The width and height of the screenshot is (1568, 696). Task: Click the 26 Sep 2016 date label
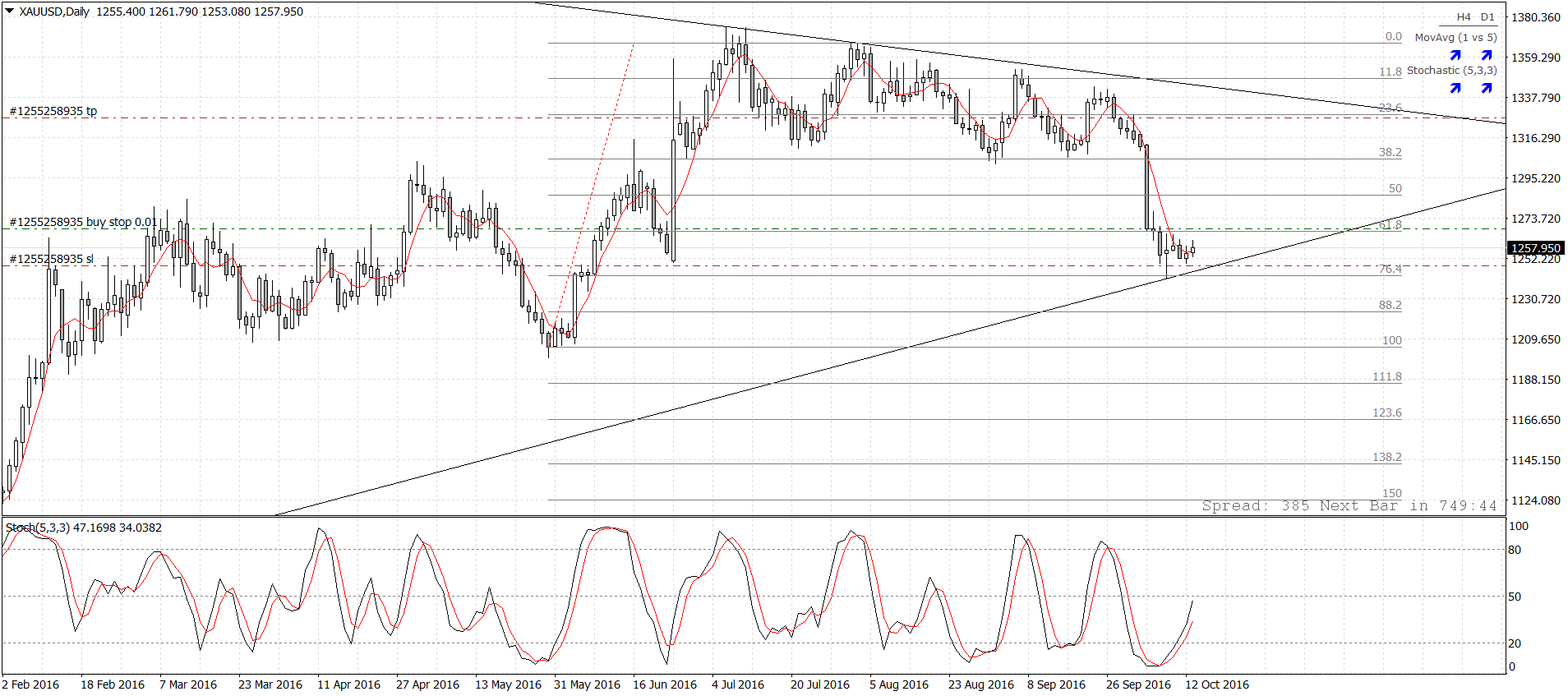1139,684
